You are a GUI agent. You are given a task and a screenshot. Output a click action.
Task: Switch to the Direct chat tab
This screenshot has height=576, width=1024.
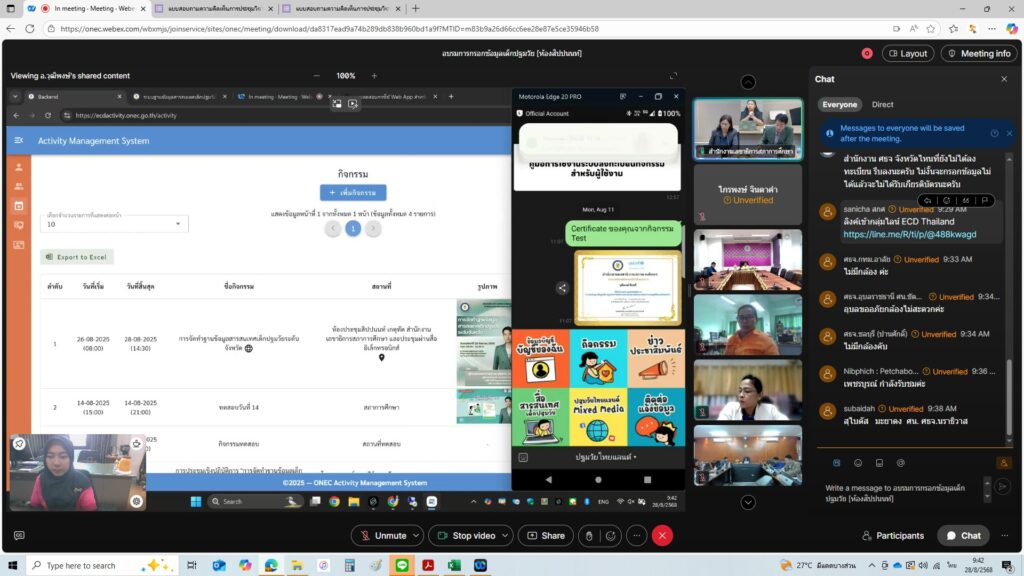pyautogui.click(x=882, y=104)
